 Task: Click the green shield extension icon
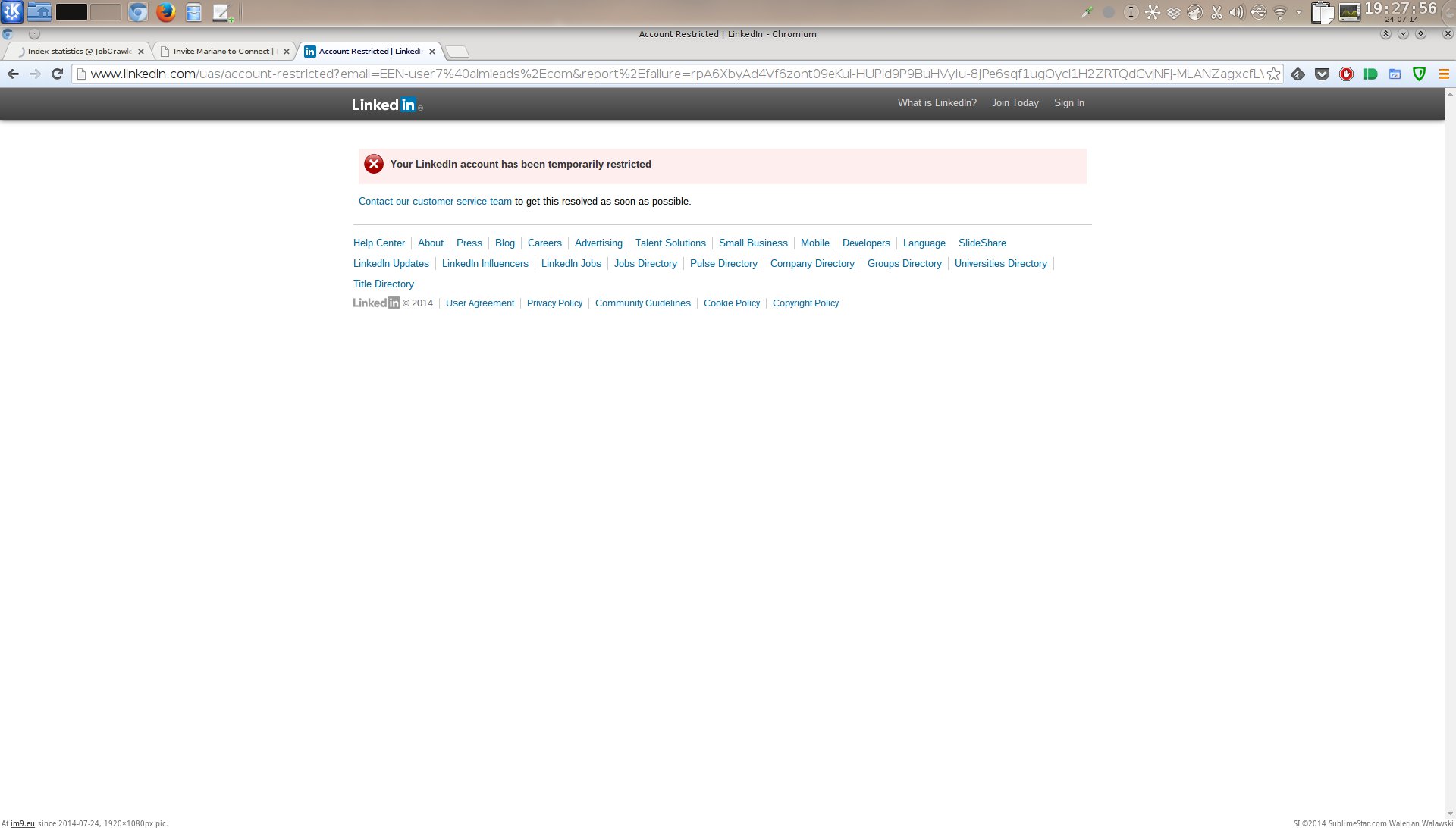click(x=1419, y=74)
